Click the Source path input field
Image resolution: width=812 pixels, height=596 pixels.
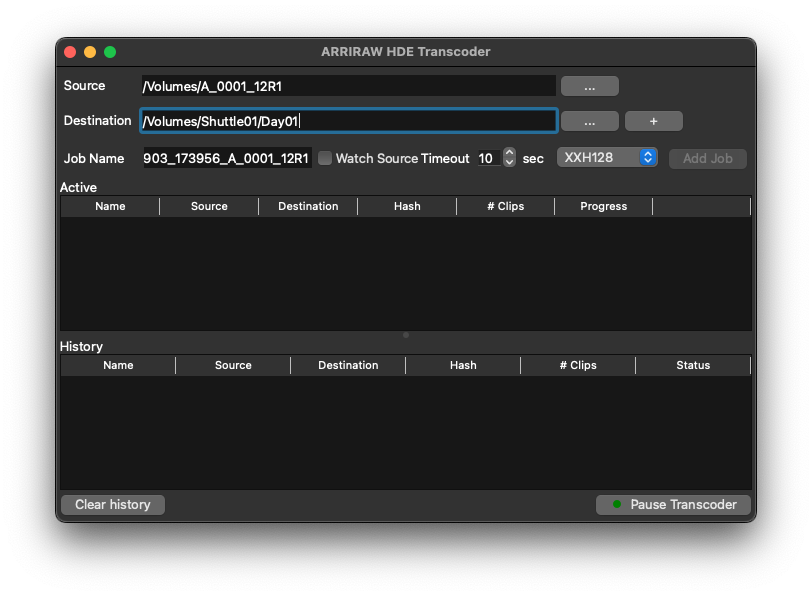coord(347,87)
